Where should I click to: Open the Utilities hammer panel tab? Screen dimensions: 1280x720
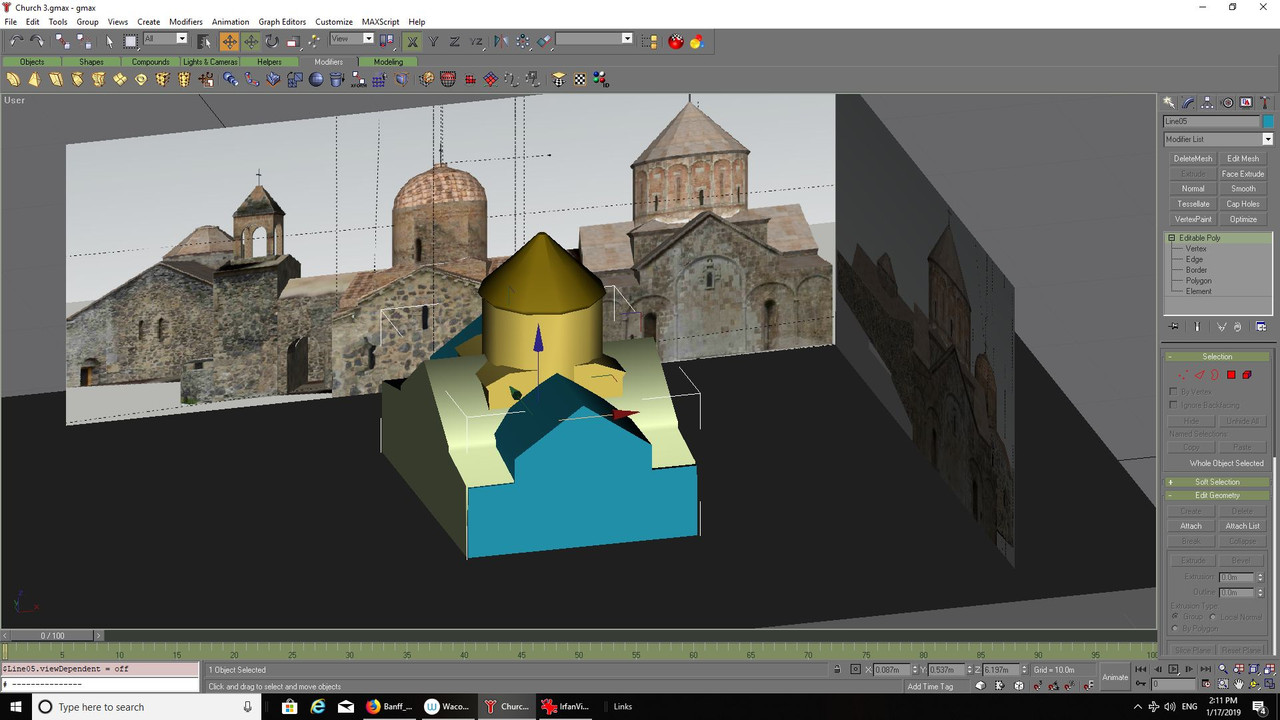(1265, 102)
